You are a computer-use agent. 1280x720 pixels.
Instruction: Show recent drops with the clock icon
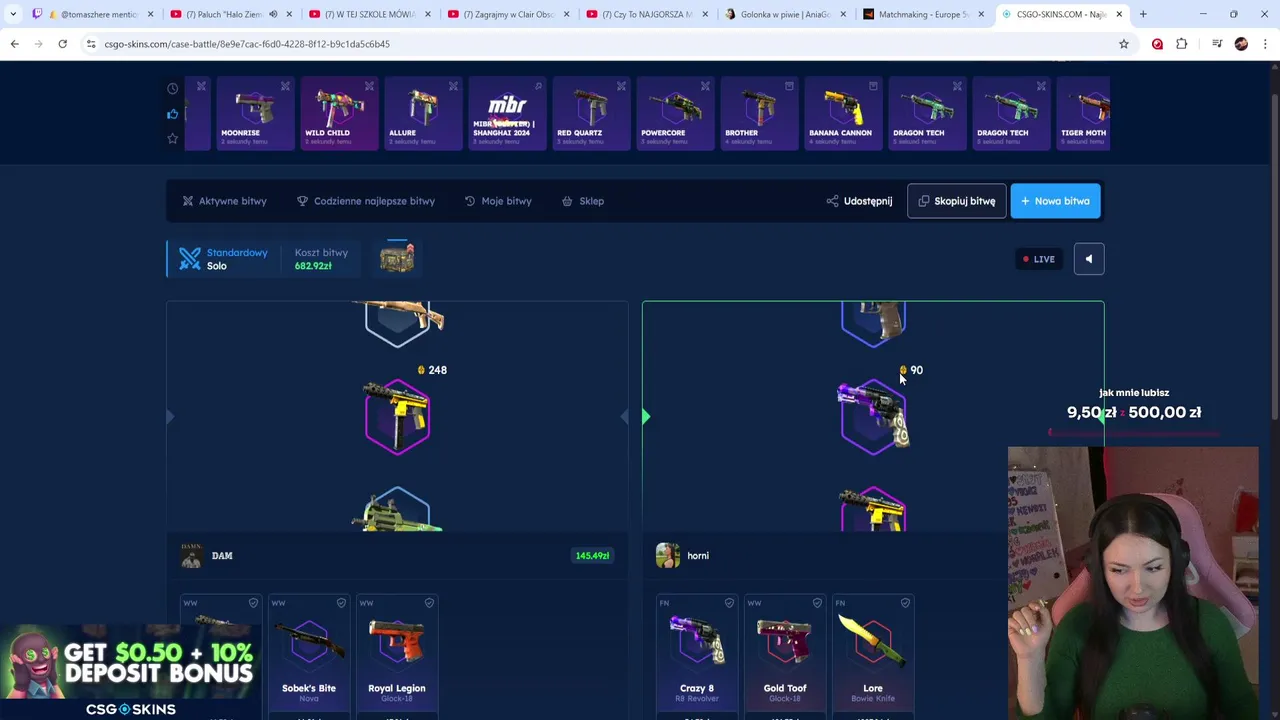tap(173, 89)
